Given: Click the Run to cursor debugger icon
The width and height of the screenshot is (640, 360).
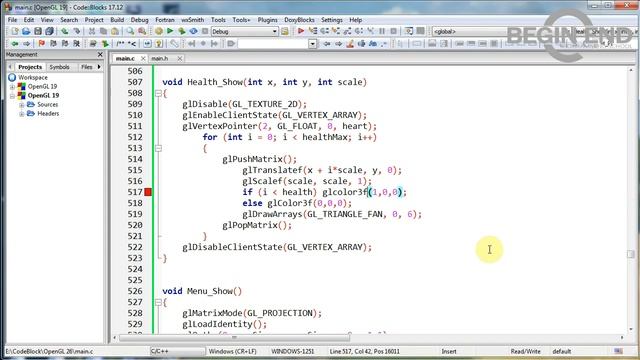Looking at the screenshot, I should coord(313,31).
